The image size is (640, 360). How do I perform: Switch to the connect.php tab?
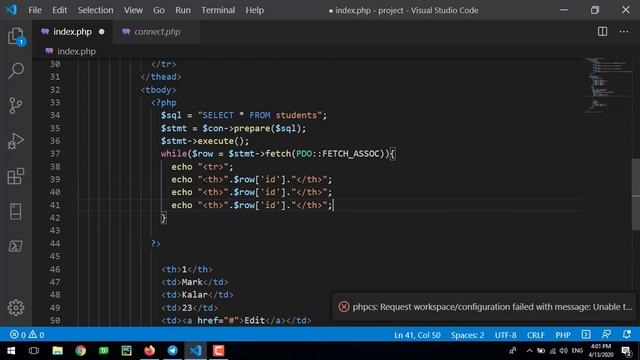click(x=157, y=31)
